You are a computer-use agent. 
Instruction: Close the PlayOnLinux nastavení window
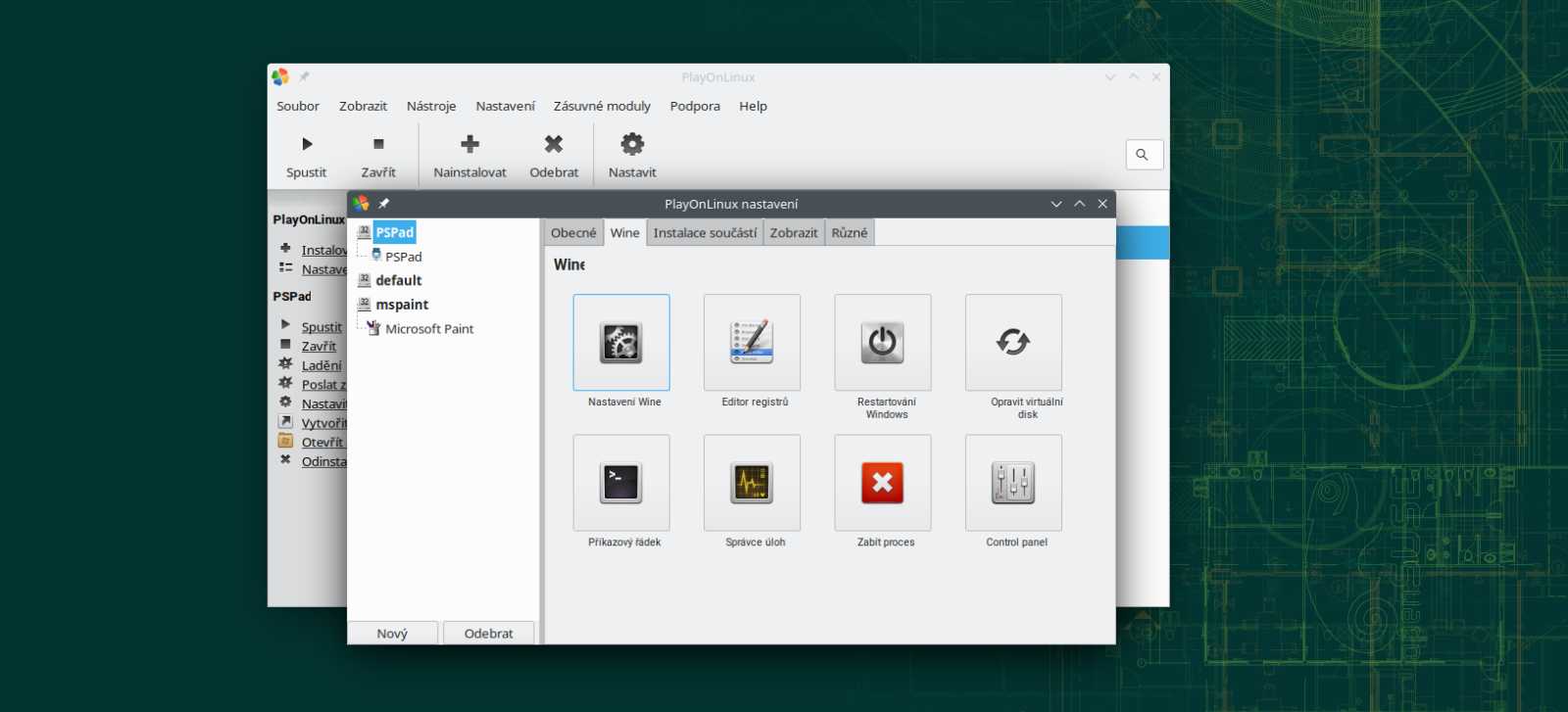(1102, 204)
